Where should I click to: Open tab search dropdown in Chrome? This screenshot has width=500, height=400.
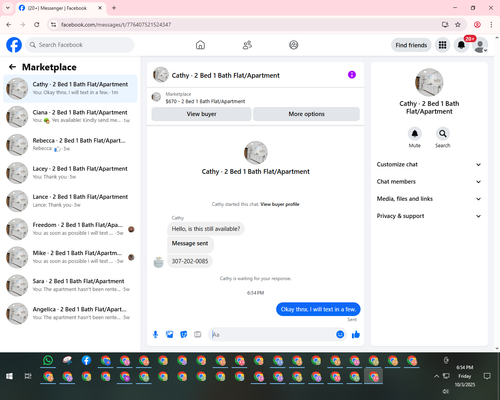click(x=8, y=8)
